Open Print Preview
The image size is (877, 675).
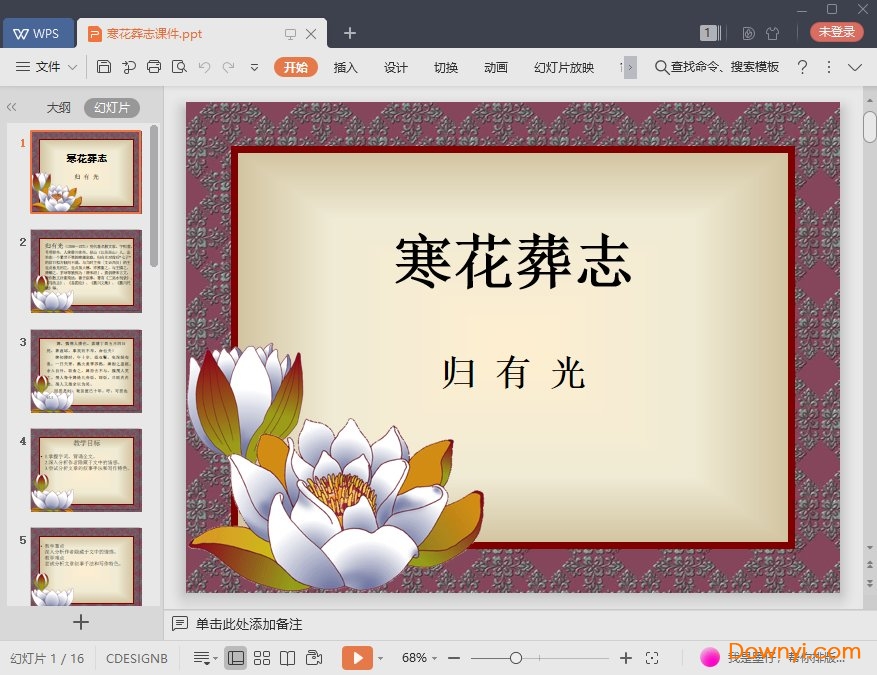180,66
